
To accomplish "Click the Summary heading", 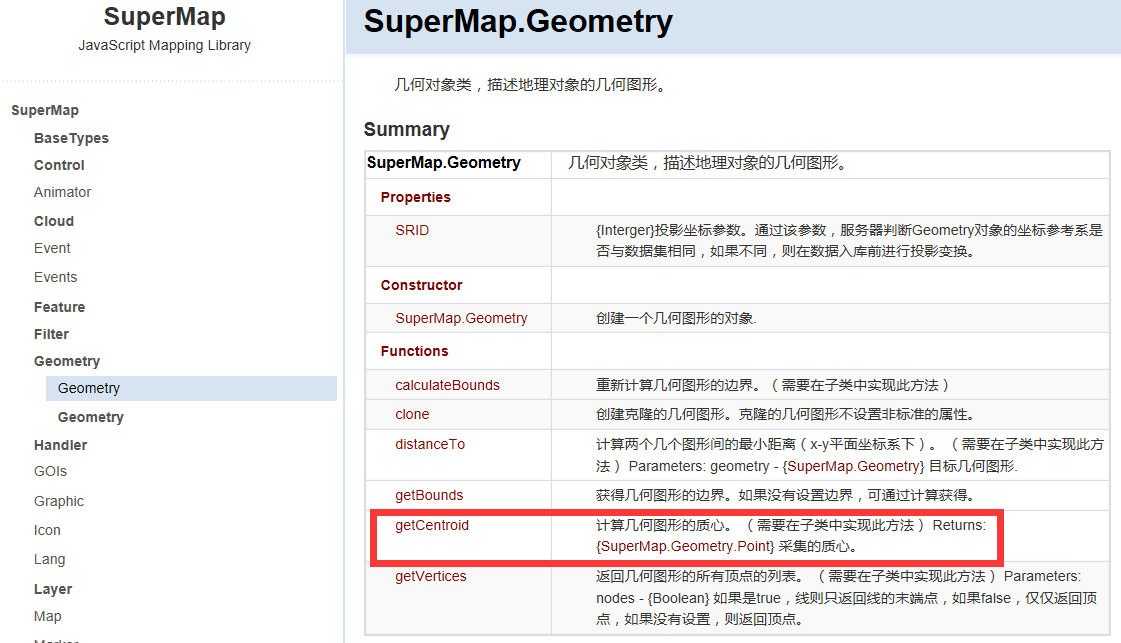I will [406, 129].
